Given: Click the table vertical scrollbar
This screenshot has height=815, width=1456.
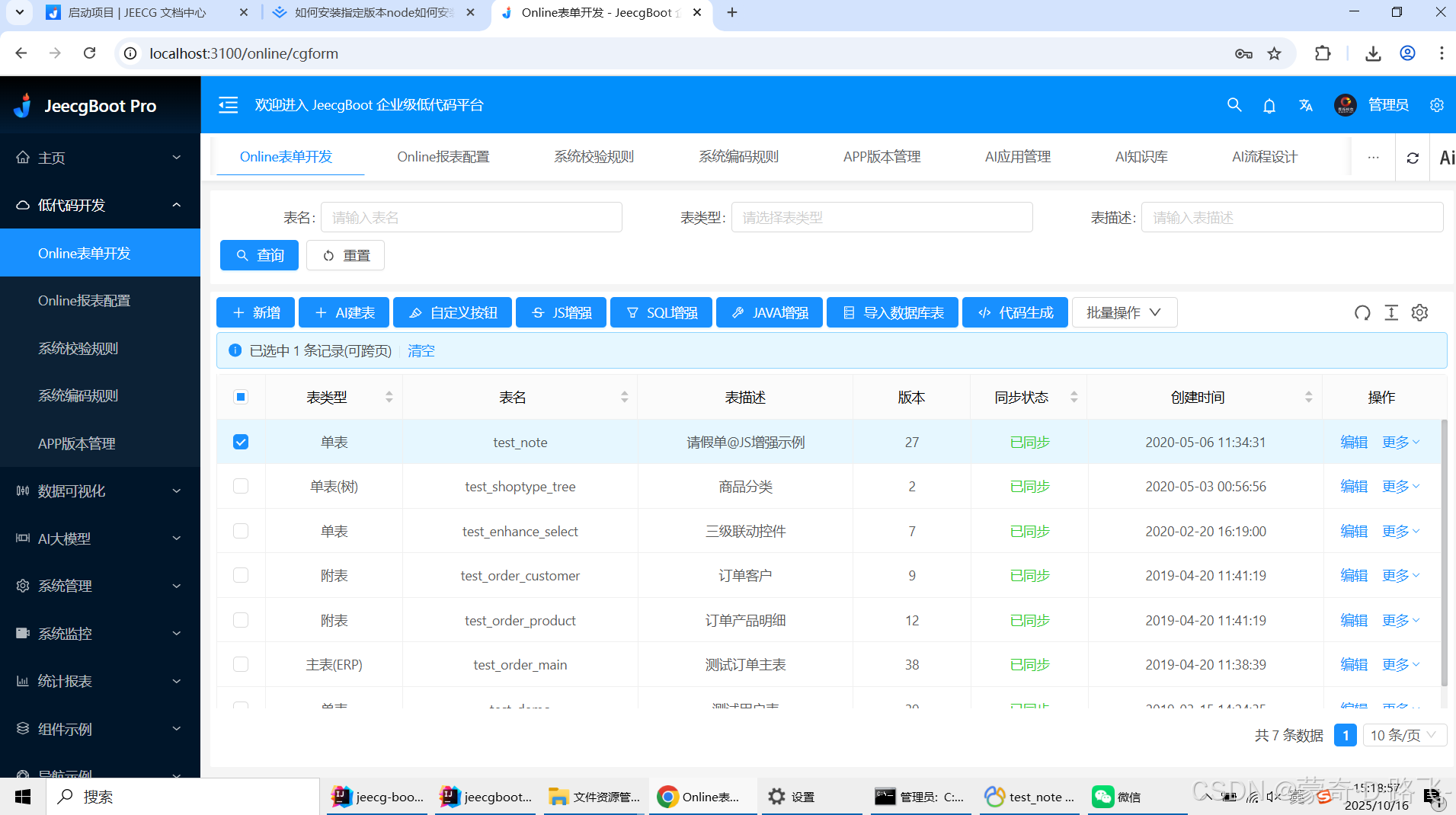Looking at the screenshot, I should (1444, 552).
